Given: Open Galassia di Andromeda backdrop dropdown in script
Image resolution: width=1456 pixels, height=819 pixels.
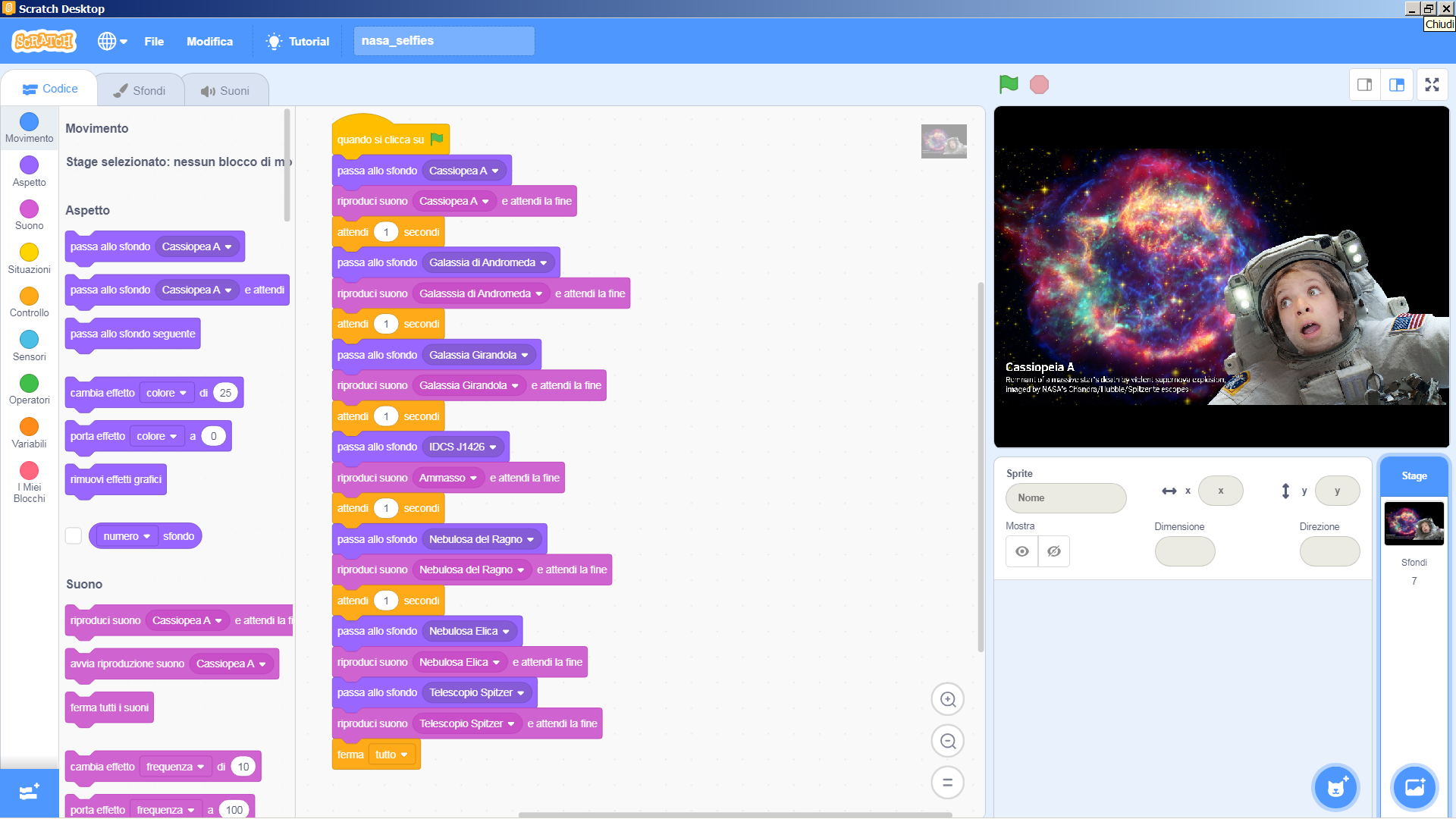Looking at the screenshot, I should (488, 262).
